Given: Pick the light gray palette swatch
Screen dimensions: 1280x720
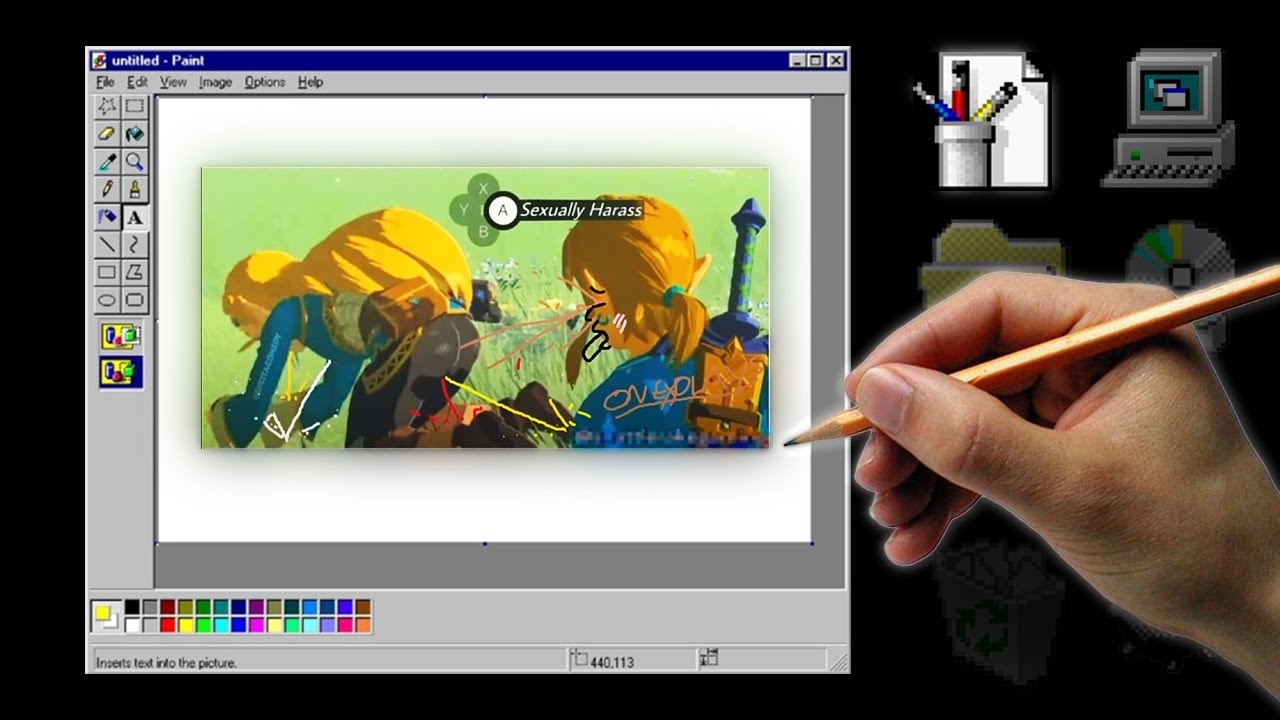Looking at the screenshot, I should [x=150, y=625].
